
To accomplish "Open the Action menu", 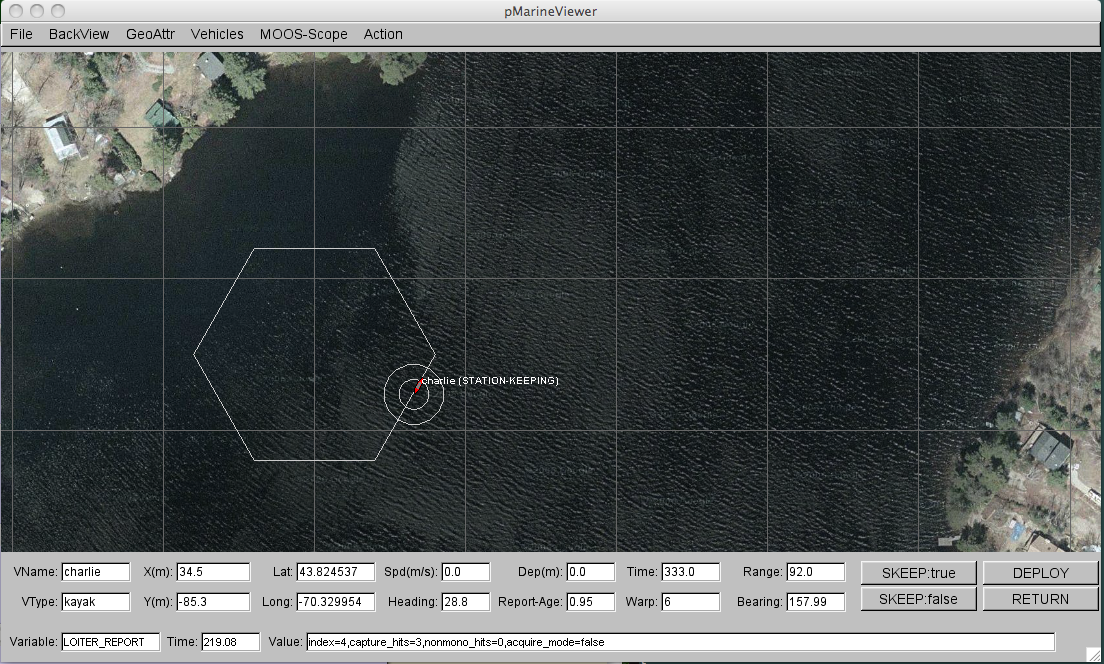I will pos(383,34).
